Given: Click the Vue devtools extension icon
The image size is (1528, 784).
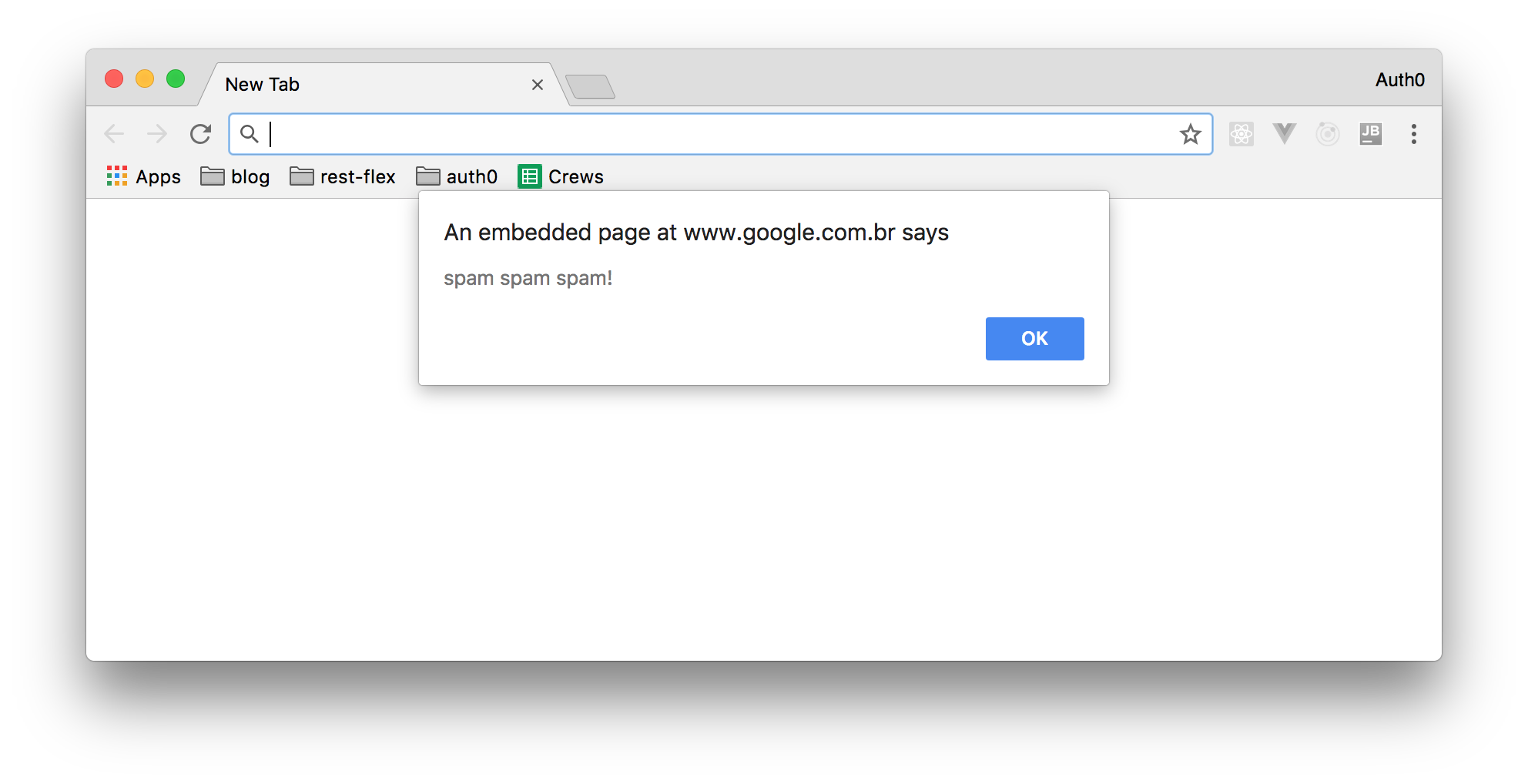Looking at the screenshot, I should point(1284,134).
